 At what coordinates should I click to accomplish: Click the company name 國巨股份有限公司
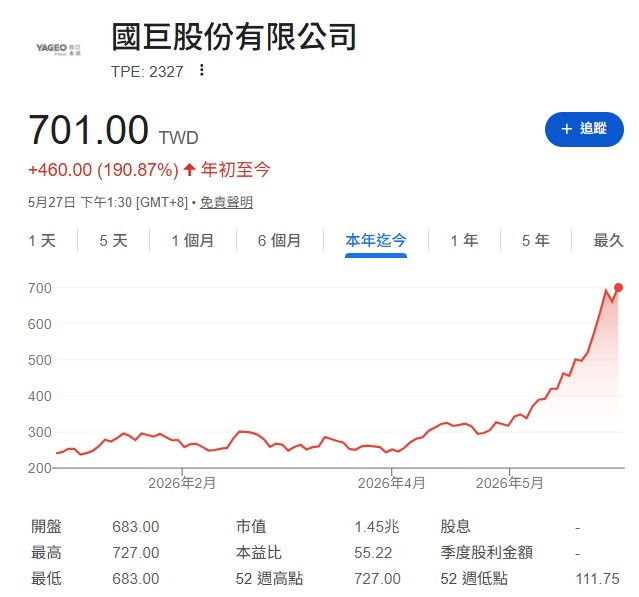(234, 37)
